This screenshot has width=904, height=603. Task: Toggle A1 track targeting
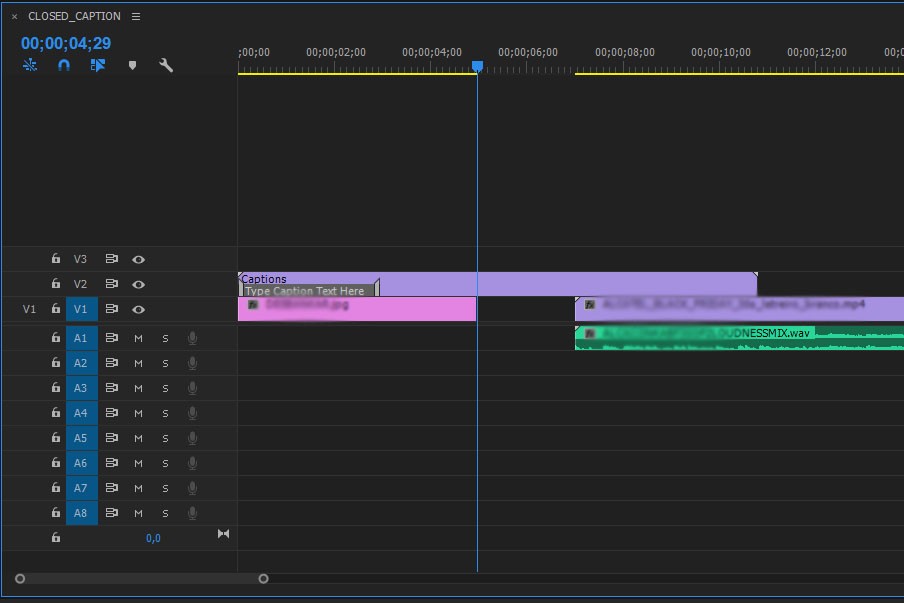[81, 338]
